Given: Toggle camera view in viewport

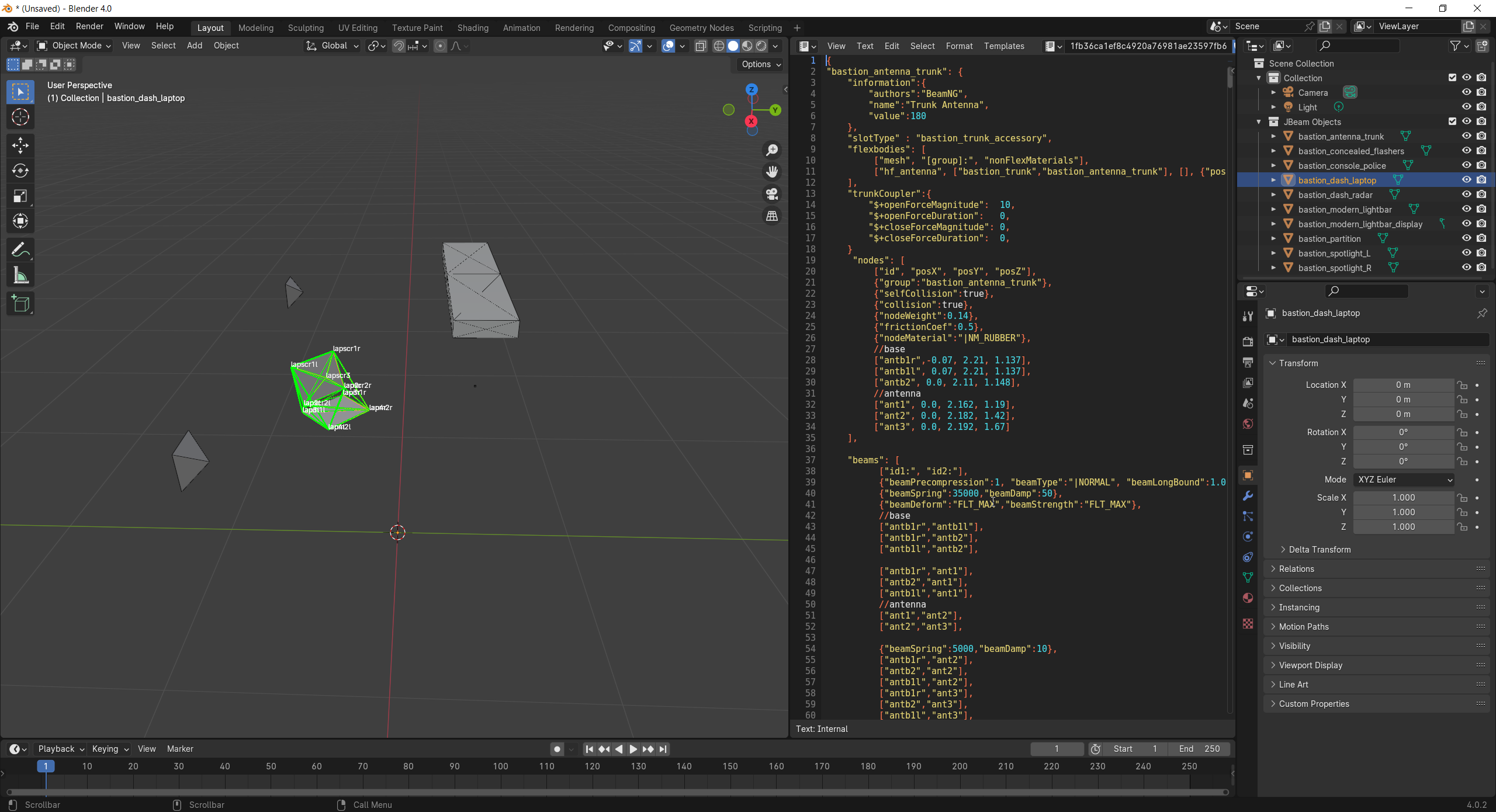Looking at the screenshot, I should click(772, 194).
